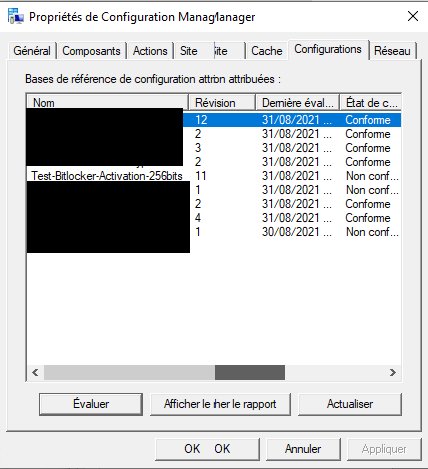The height and width of the screenshot is (469, 428).
Task: Select the highlighted revision 12 row
Action: [x=214, y=120]
